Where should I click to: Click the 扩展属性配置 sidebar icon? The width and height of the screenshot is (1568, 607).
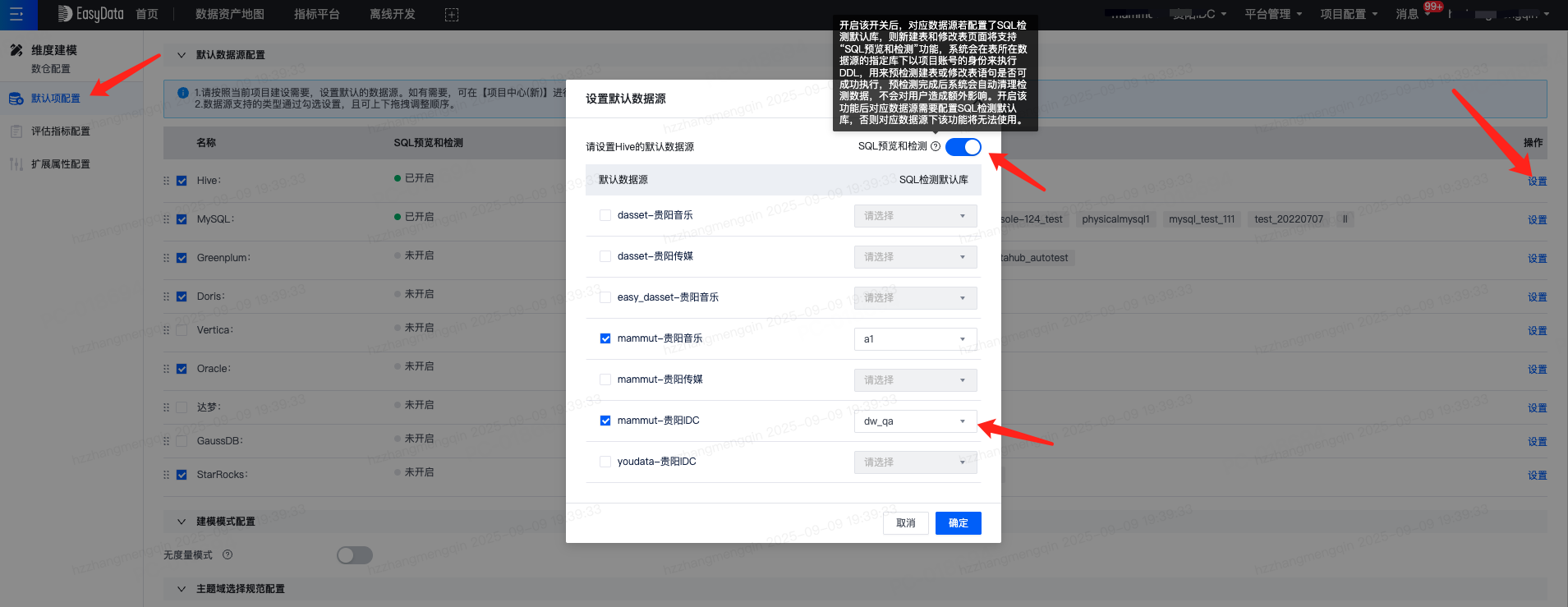point(16,164)
